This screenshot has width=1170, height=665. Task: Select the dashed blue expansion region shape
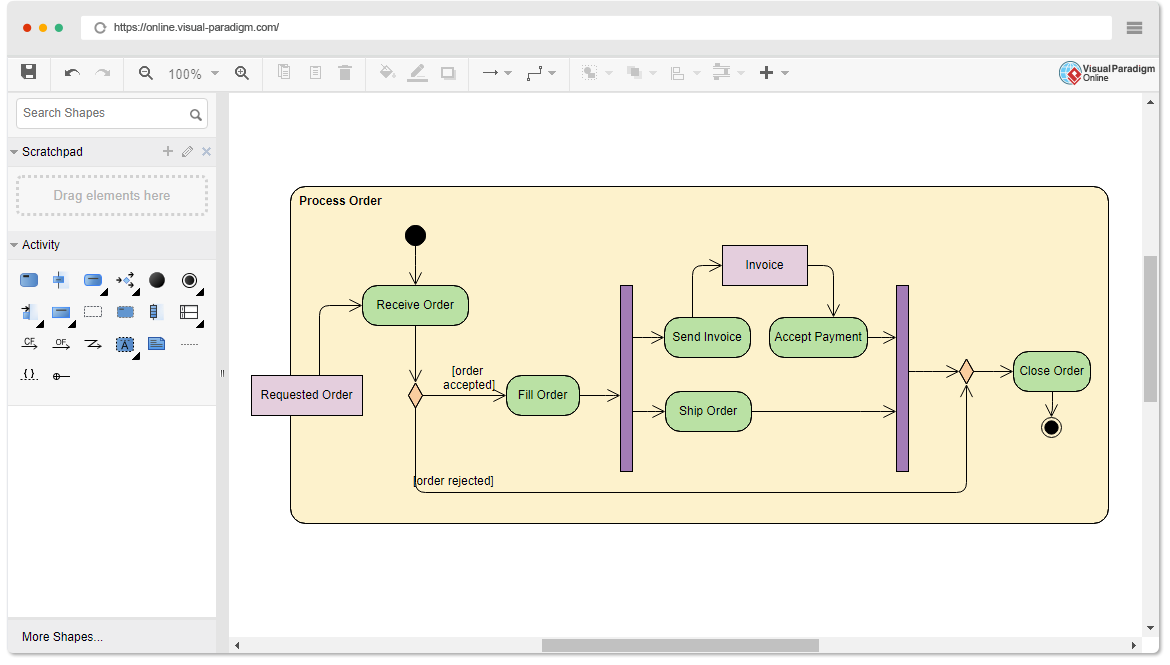point(125,312)
